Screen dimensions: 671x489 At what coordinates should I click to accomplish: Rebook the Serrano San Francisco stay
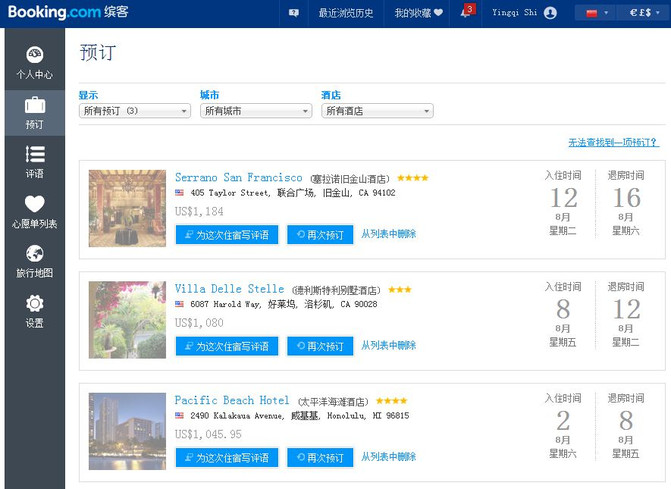point(320,234)
